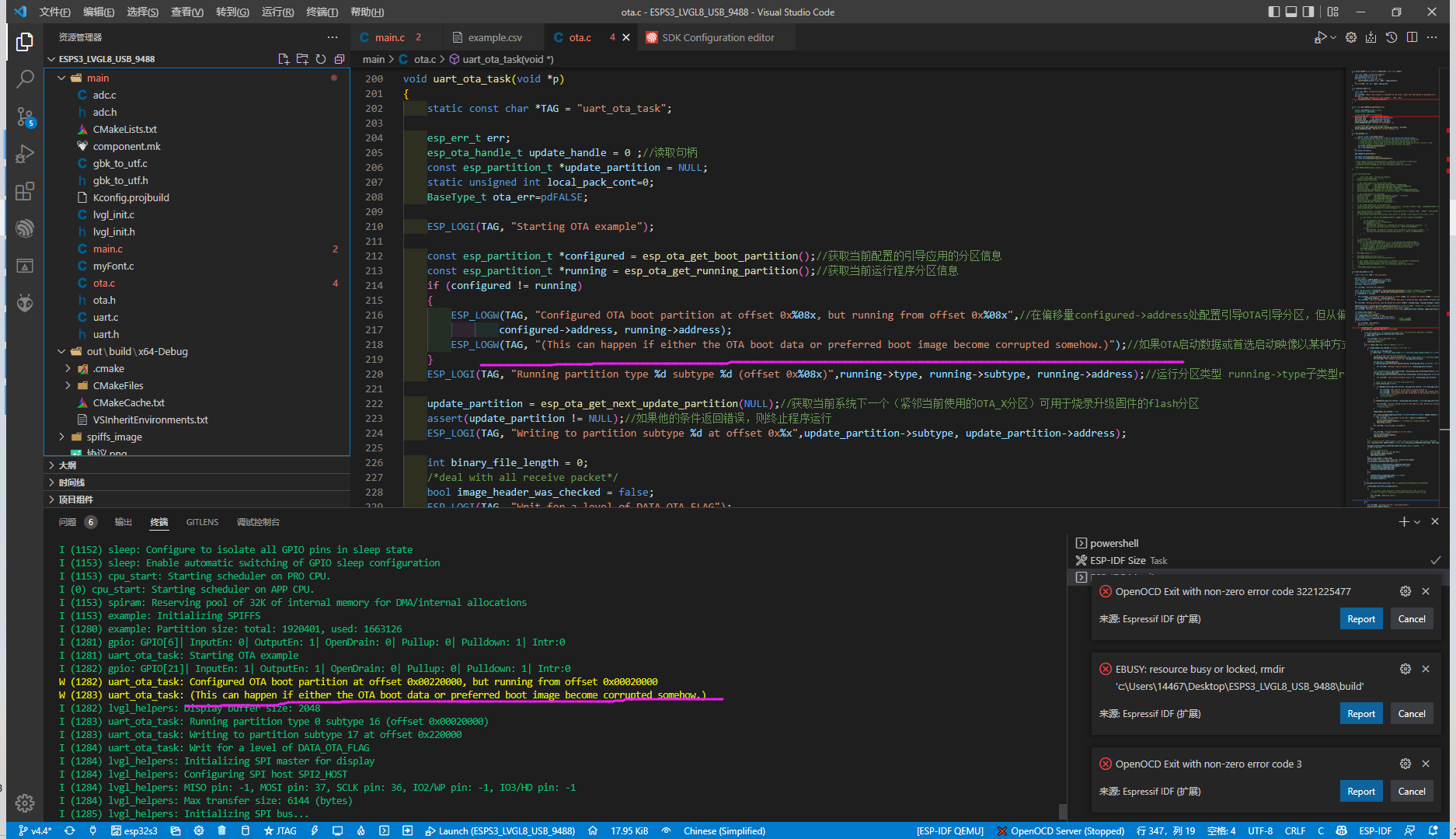This screenshot has height=839, width=1456.
Task: Select serial port plug icon in status bar
Action: tap(93, 830)
